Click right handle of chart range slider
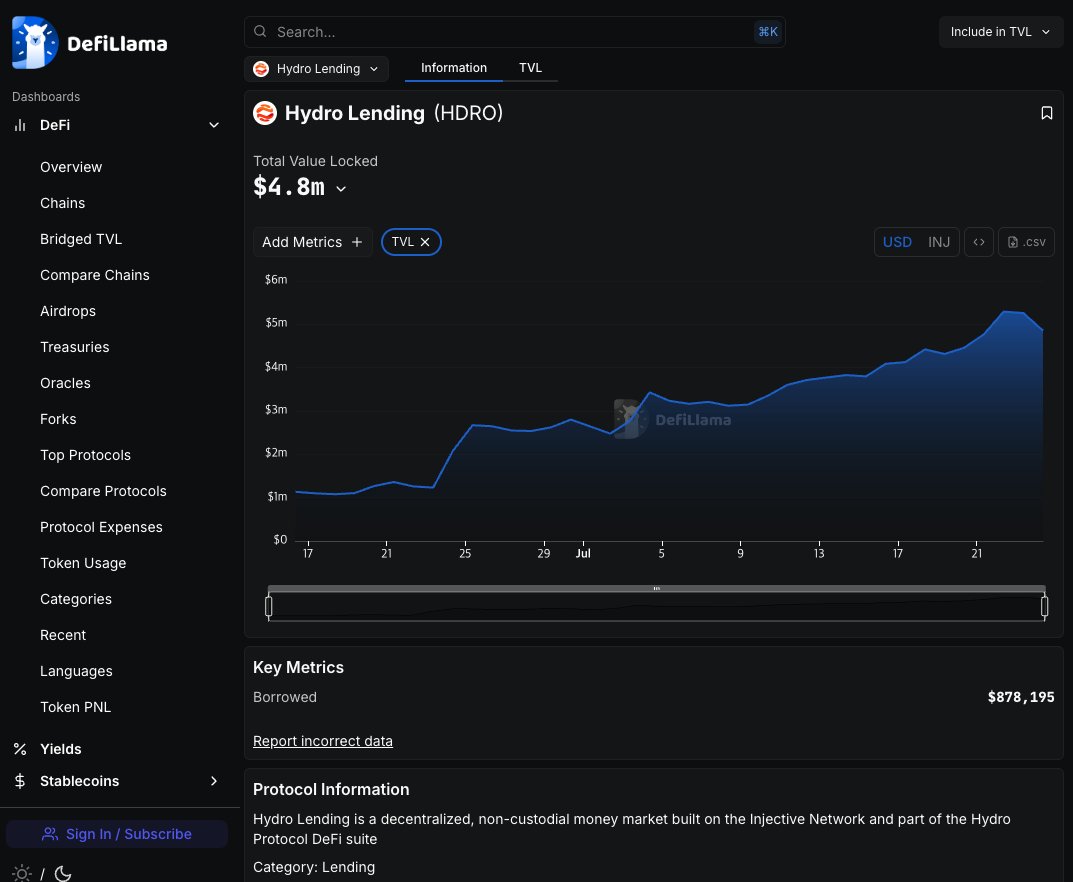 click(1044, 606)
